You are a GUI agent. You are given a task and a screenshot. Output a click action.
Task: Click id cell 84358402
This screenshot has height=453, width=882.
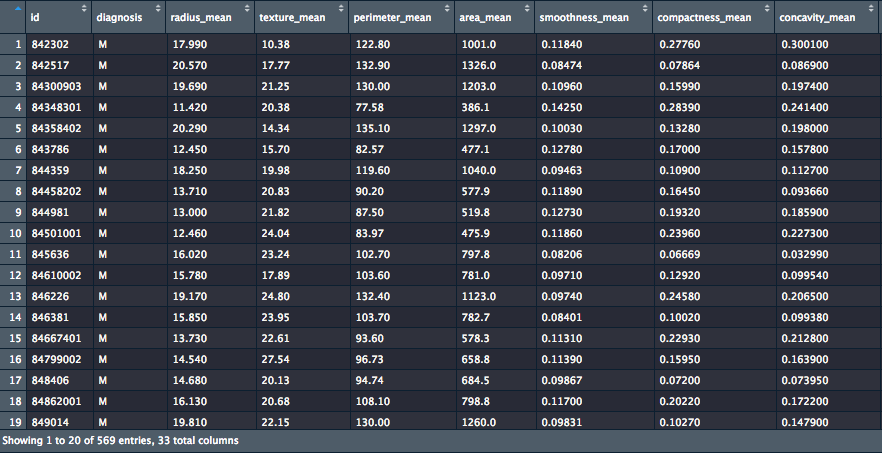[x=56, y=128]
